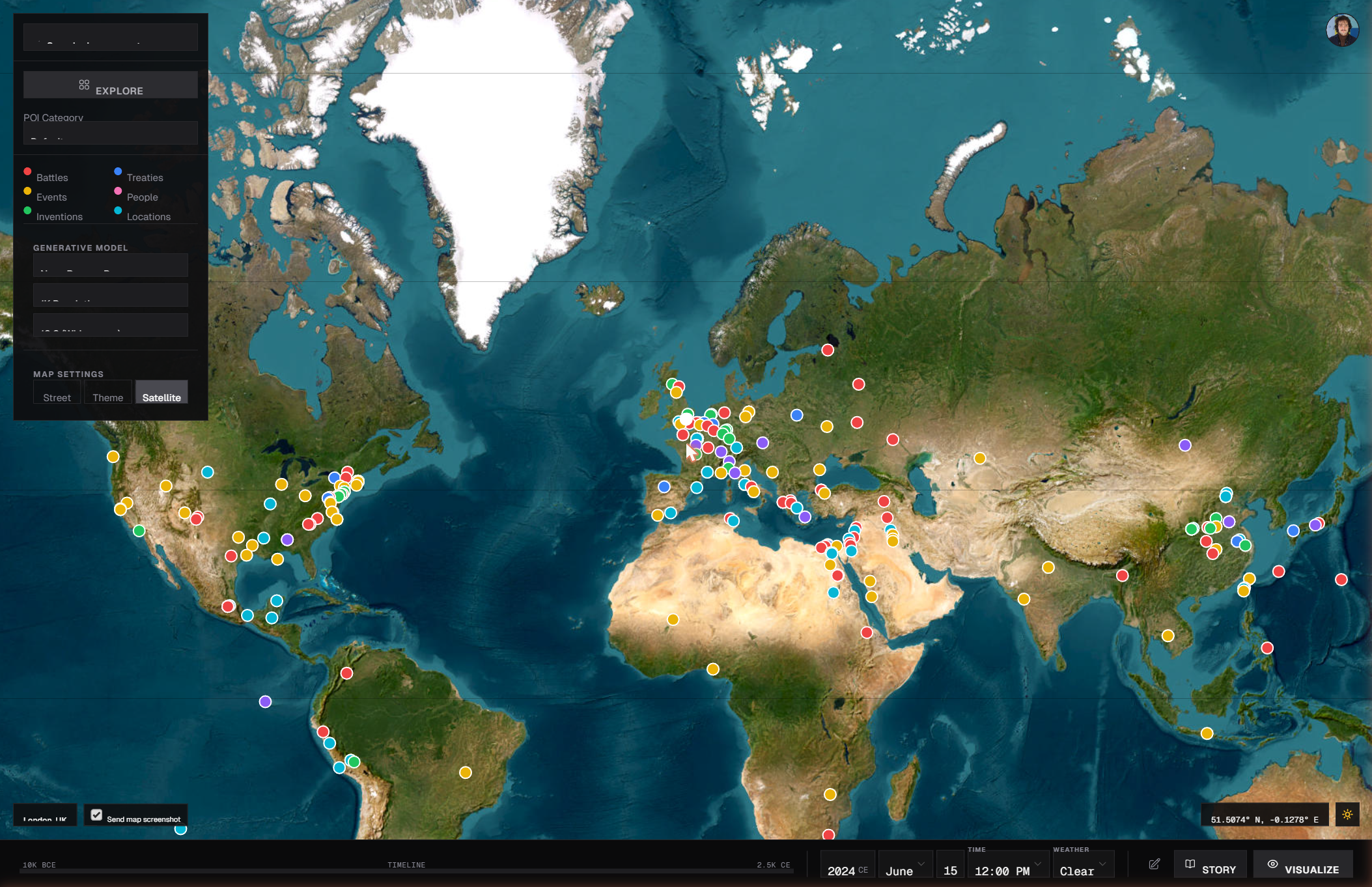Click the green marker in Baja California
Viewport: 1372px width, 887px height.
point(139,531)
